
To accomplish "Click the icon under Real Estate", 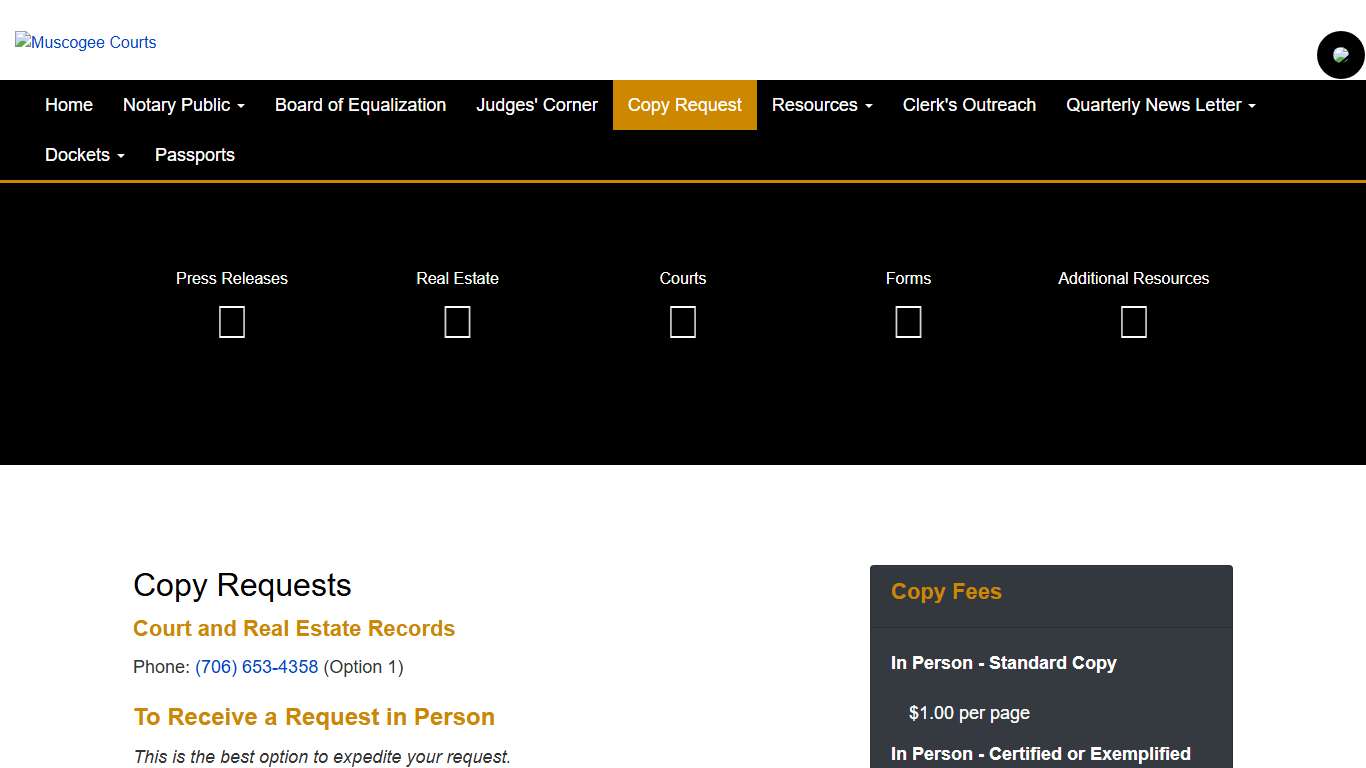I will 457,322.
